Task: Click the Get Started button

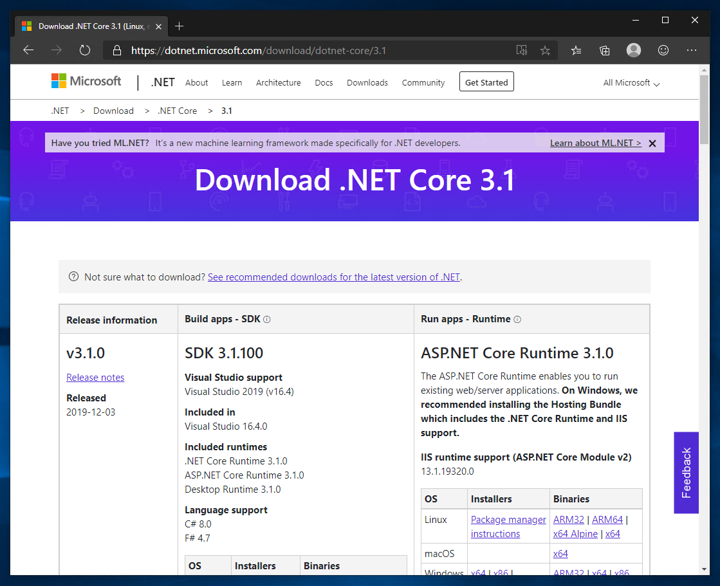Action: click(486, 82)
